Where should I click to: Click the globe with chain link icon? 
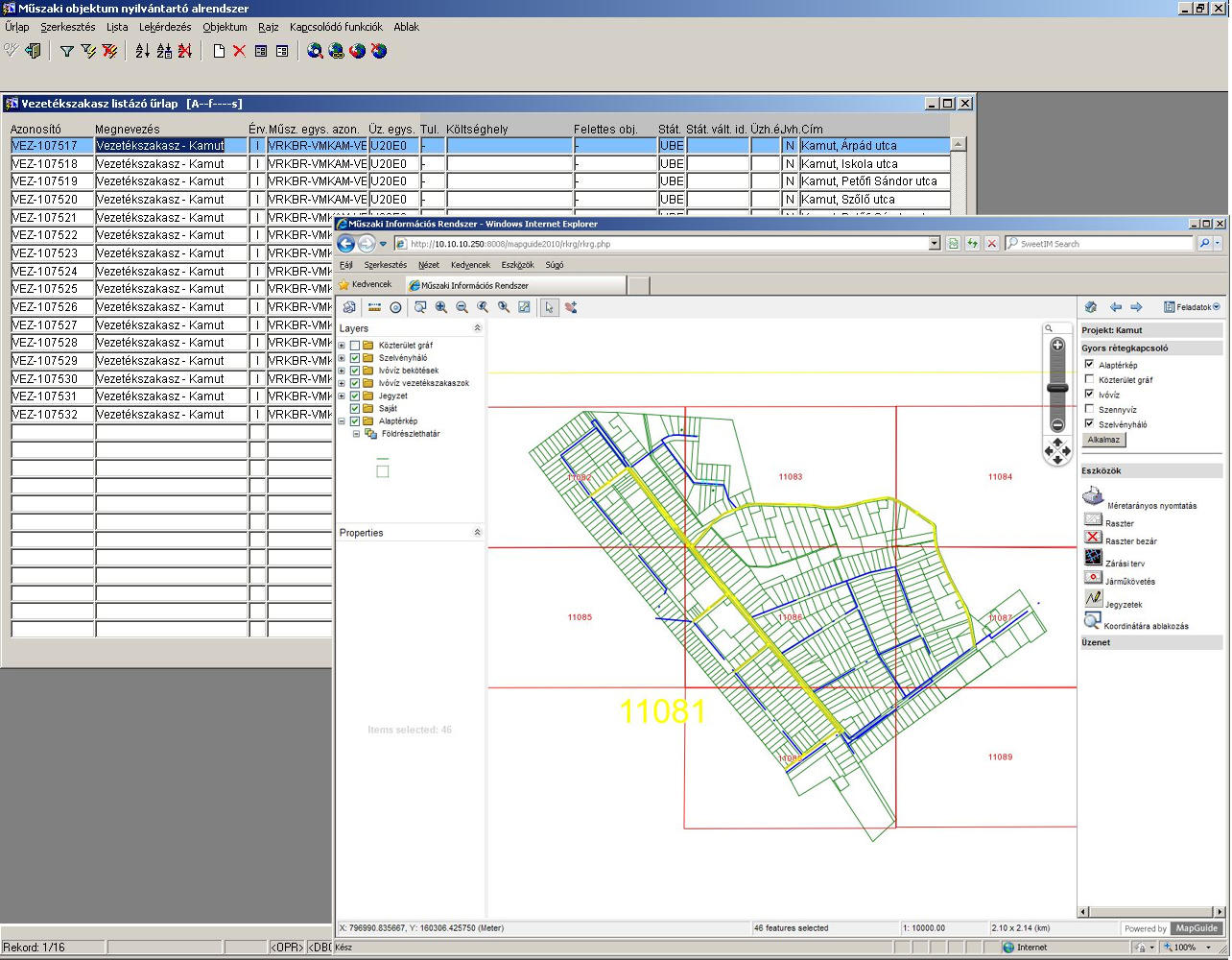(336, 51)
